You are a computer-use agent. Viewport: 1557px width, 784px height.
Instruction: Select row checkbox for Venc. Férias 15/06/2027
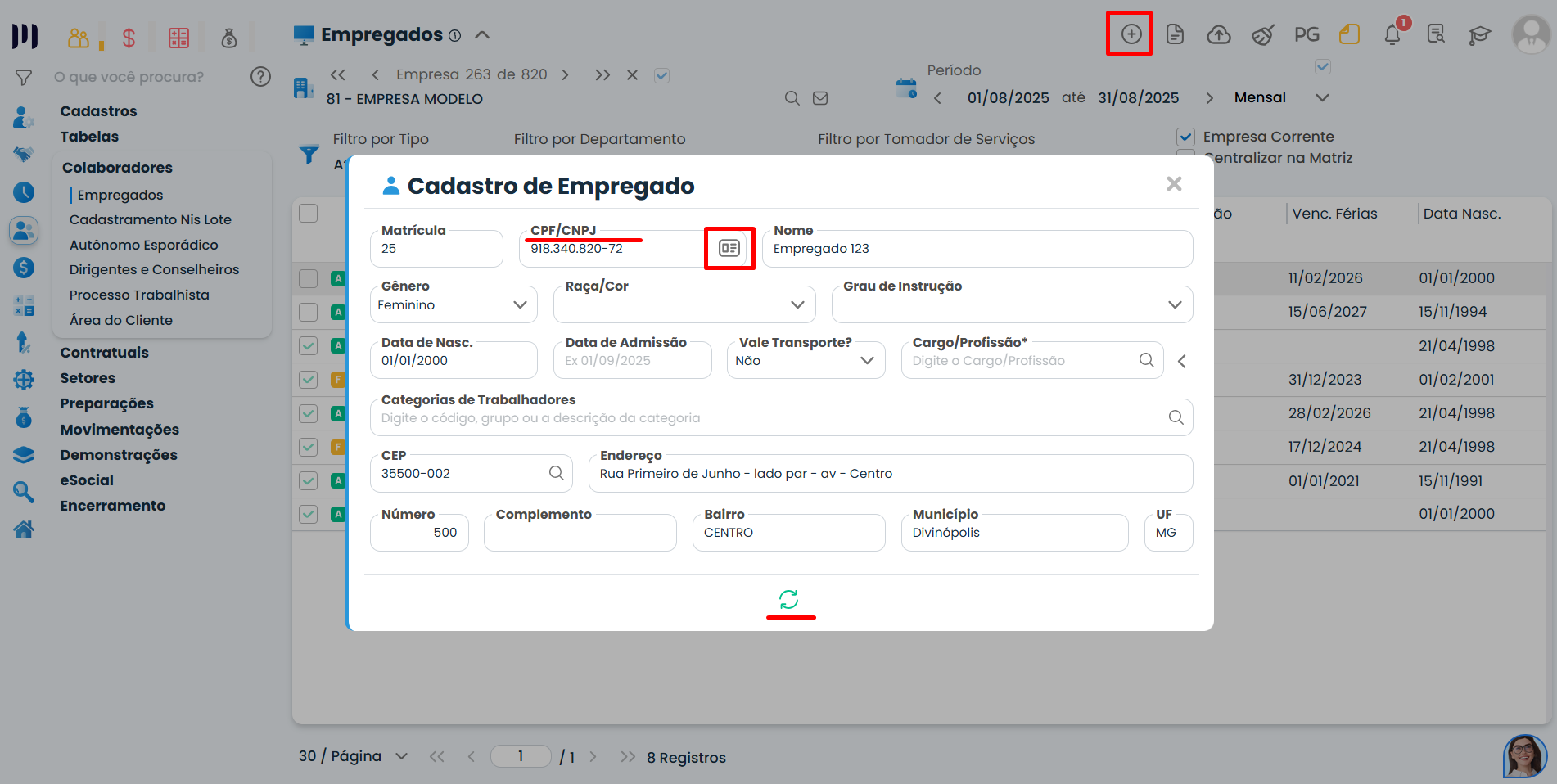308,312
